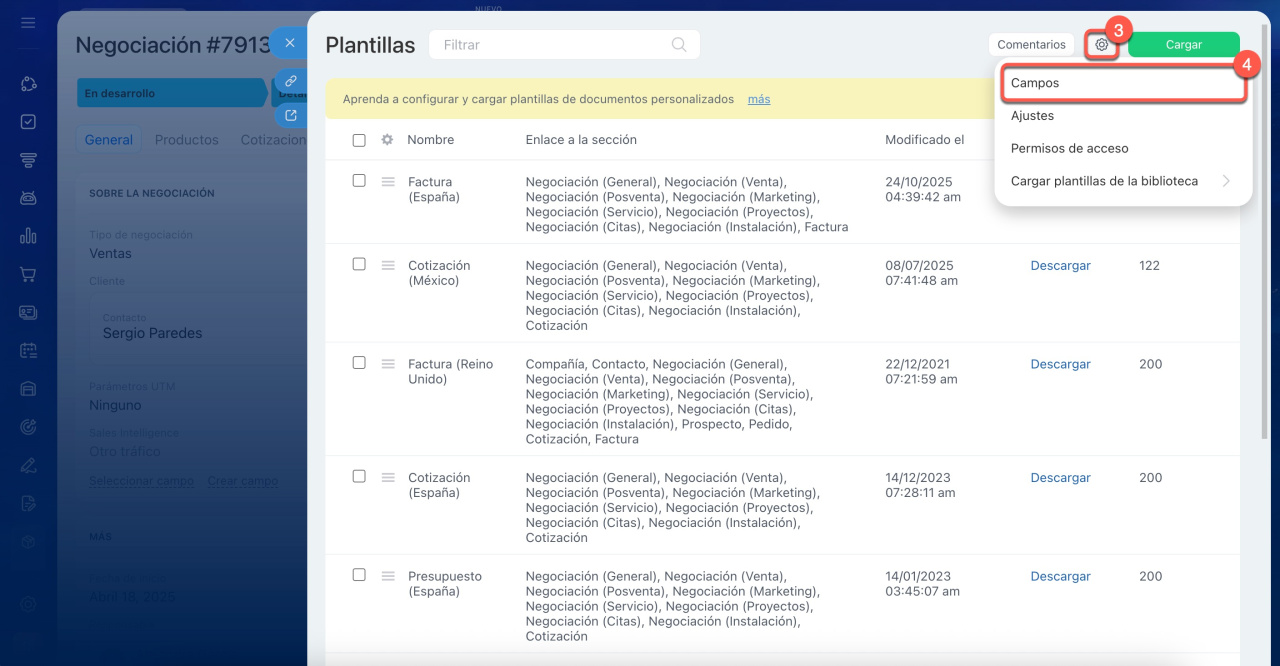The width and height of the screenshot is (1280, 666).
Task: Click the column settings gear in table header
Action: pos(387,140)
